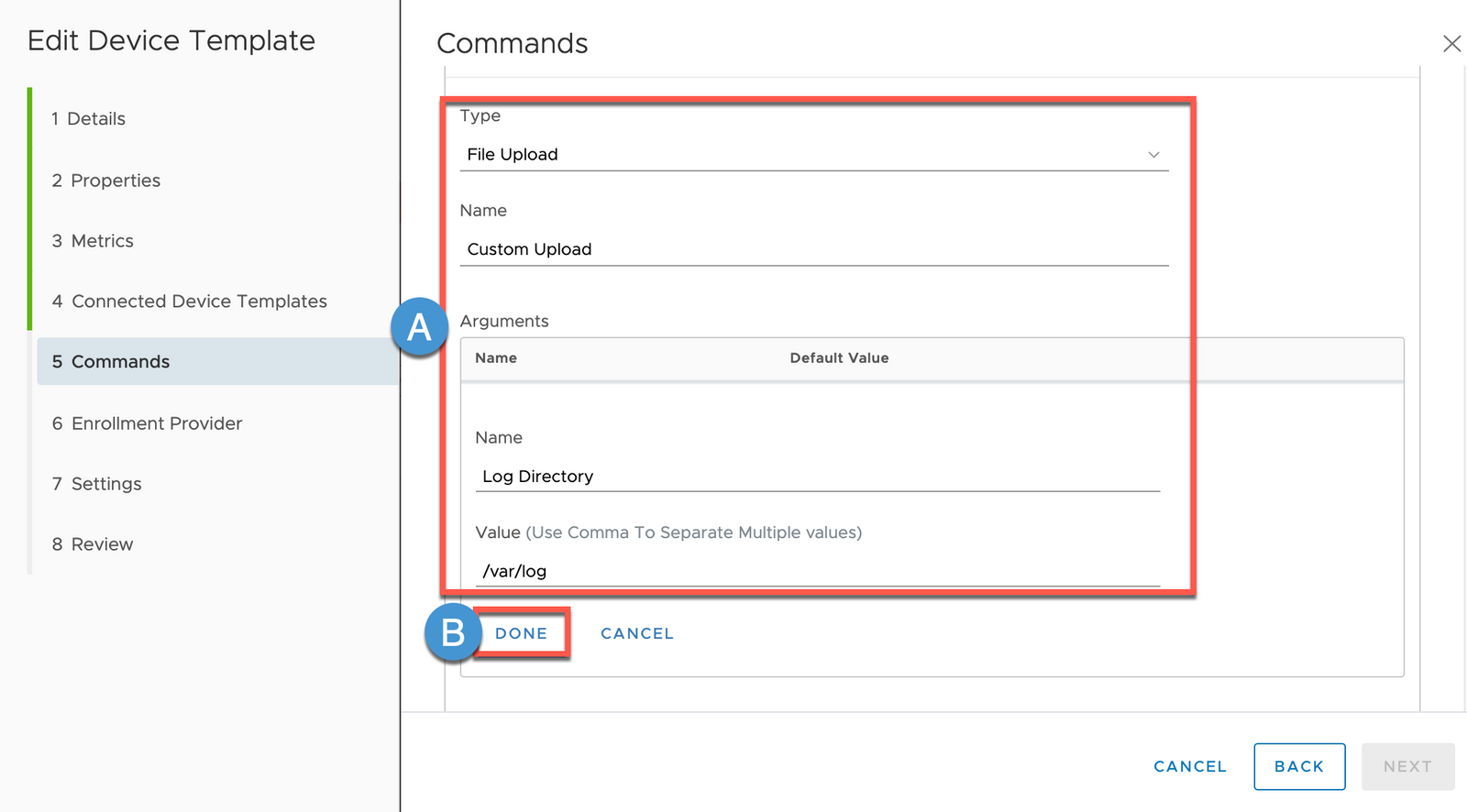Click the Arguments section label
Screen dimensions: 1467x812
[504, 322]
